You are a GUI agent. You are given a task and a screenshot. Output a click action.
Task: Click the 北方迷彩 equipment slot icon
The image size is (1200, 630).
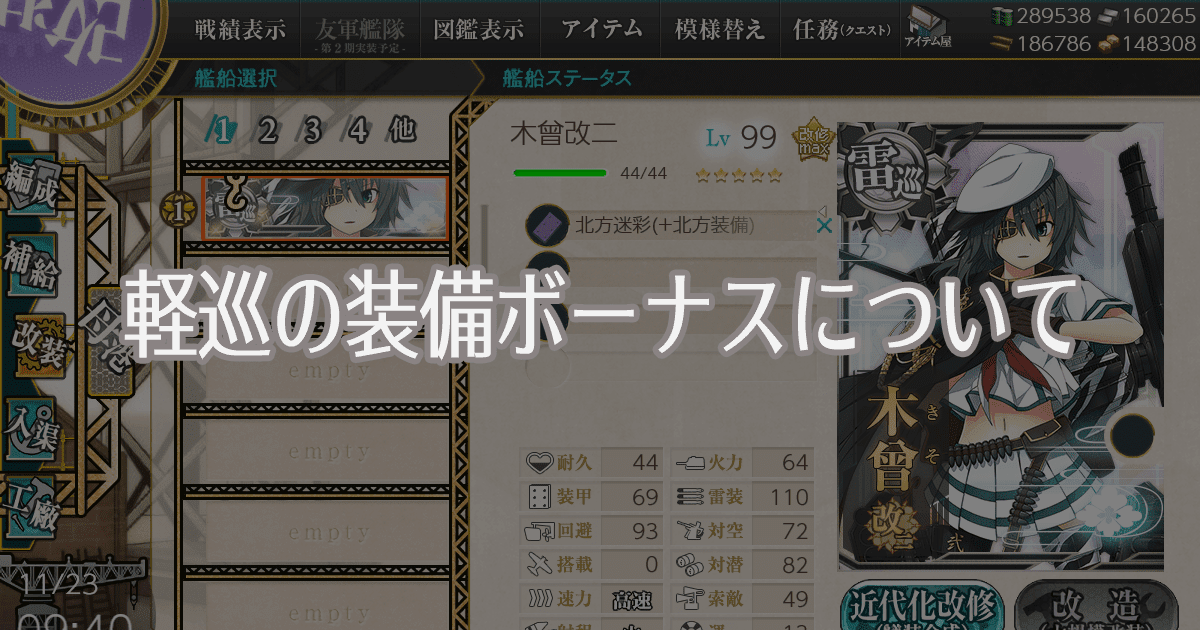pos(546,226)
